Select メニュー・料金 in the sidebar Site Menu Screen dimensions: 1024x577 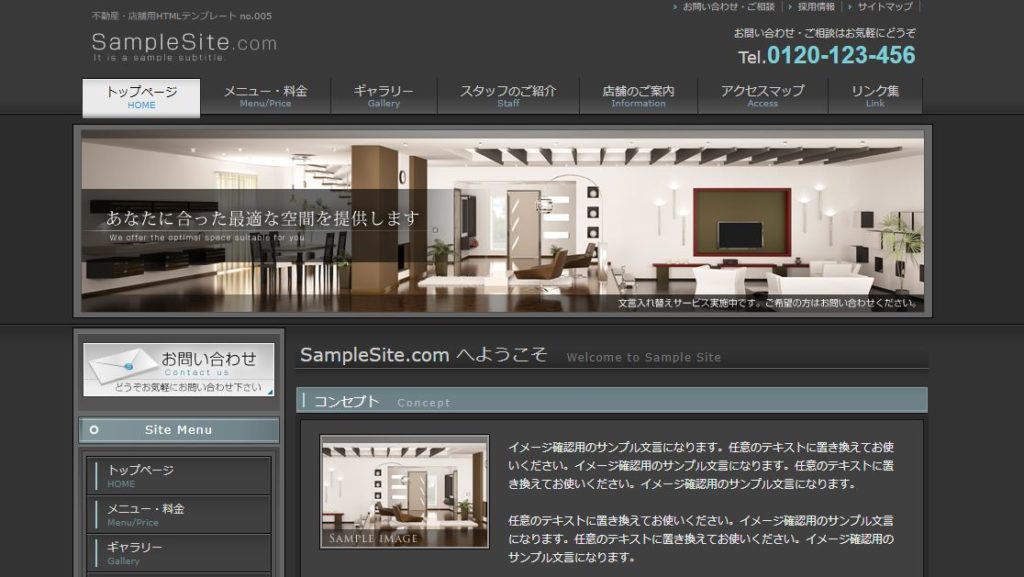coord(179,514)
